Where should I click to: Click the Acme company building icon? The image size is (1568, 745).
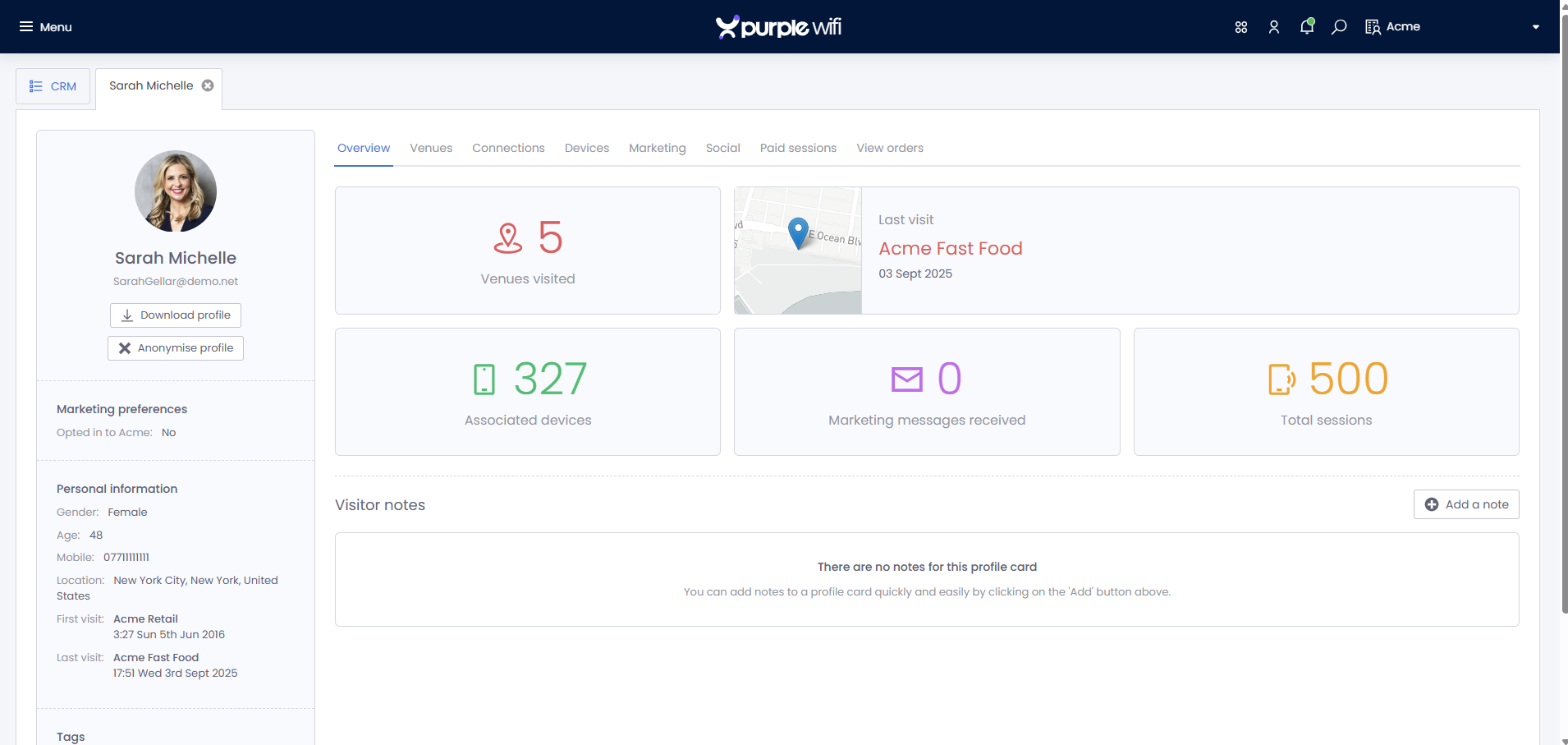pyautogui.click(x=1373, y=27)
